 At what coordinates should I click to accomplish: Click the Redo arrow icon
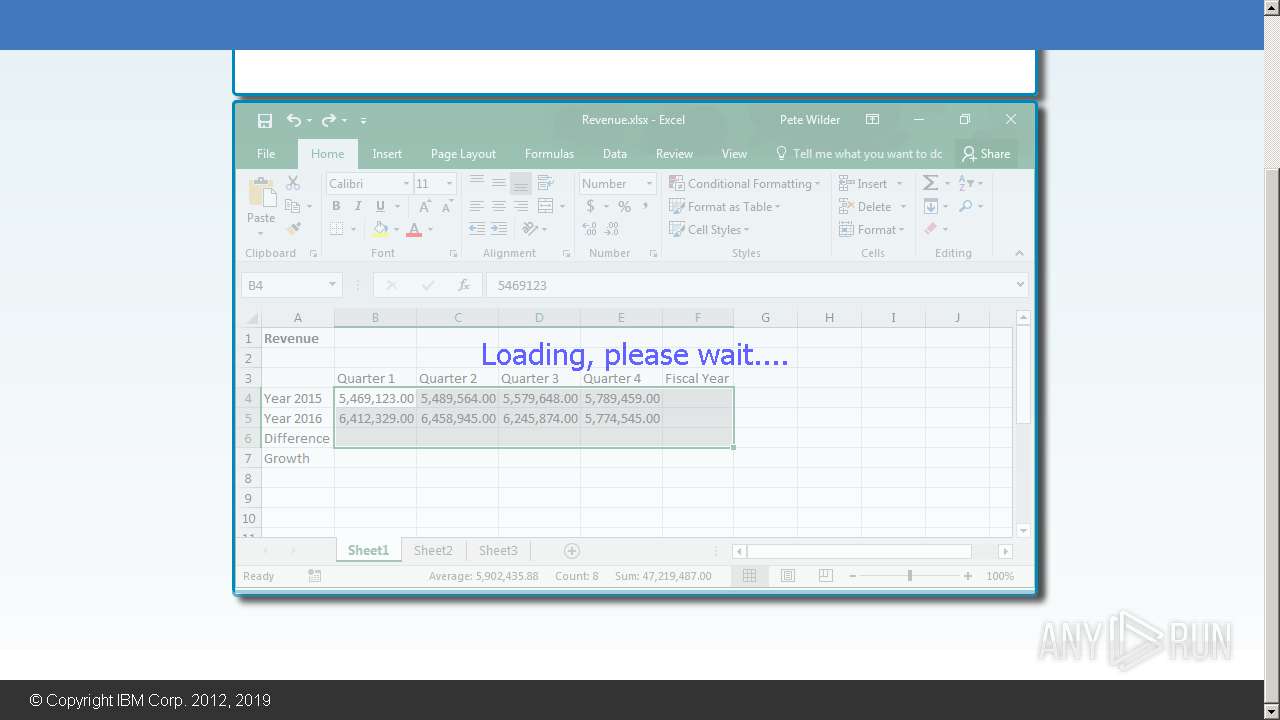[x=329, y=120]
